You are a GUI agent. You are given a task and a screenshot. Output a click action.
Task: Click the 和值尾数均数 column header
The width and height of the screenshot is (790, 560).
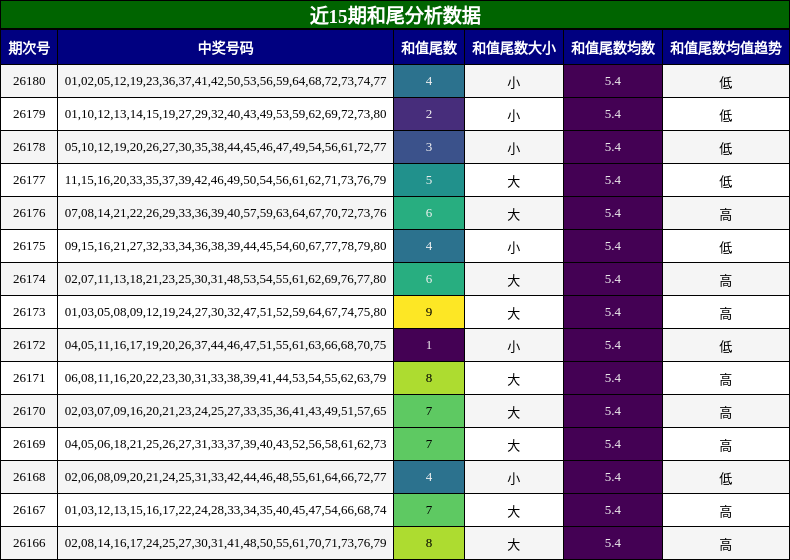(613, 48)
